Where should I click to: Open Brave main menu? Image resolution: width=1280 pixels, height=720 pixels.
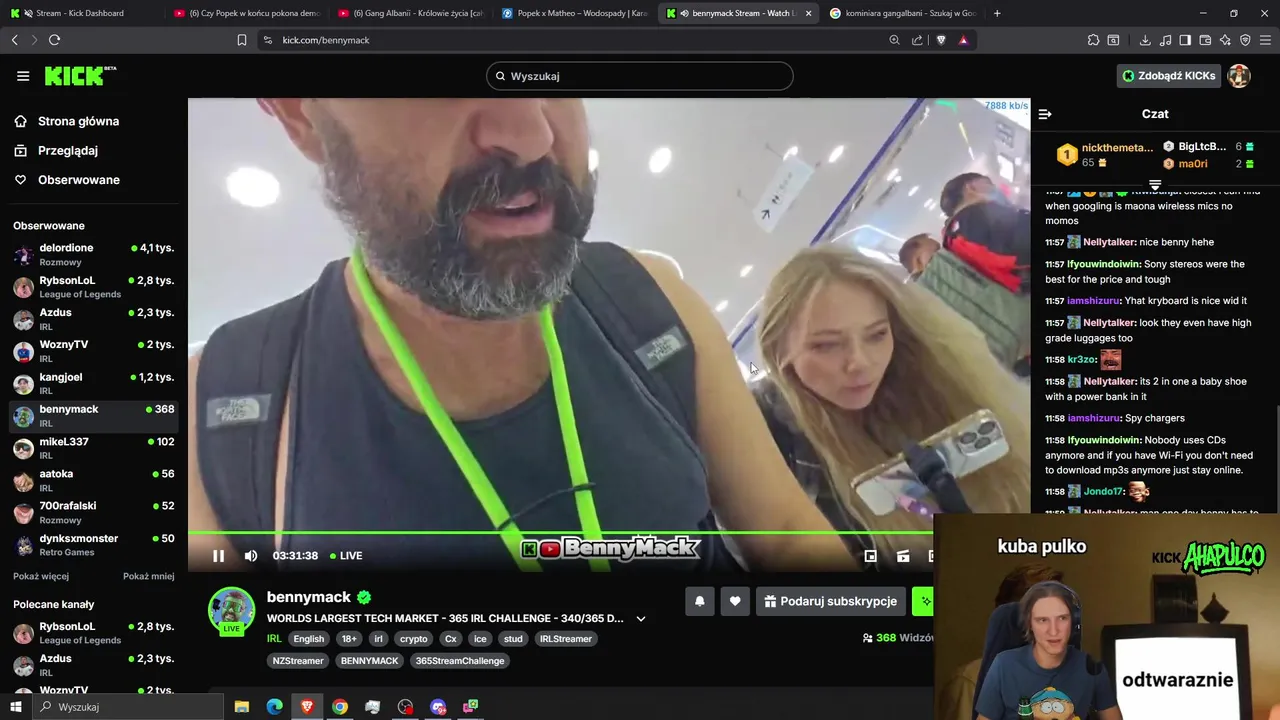click(1266, 40)
